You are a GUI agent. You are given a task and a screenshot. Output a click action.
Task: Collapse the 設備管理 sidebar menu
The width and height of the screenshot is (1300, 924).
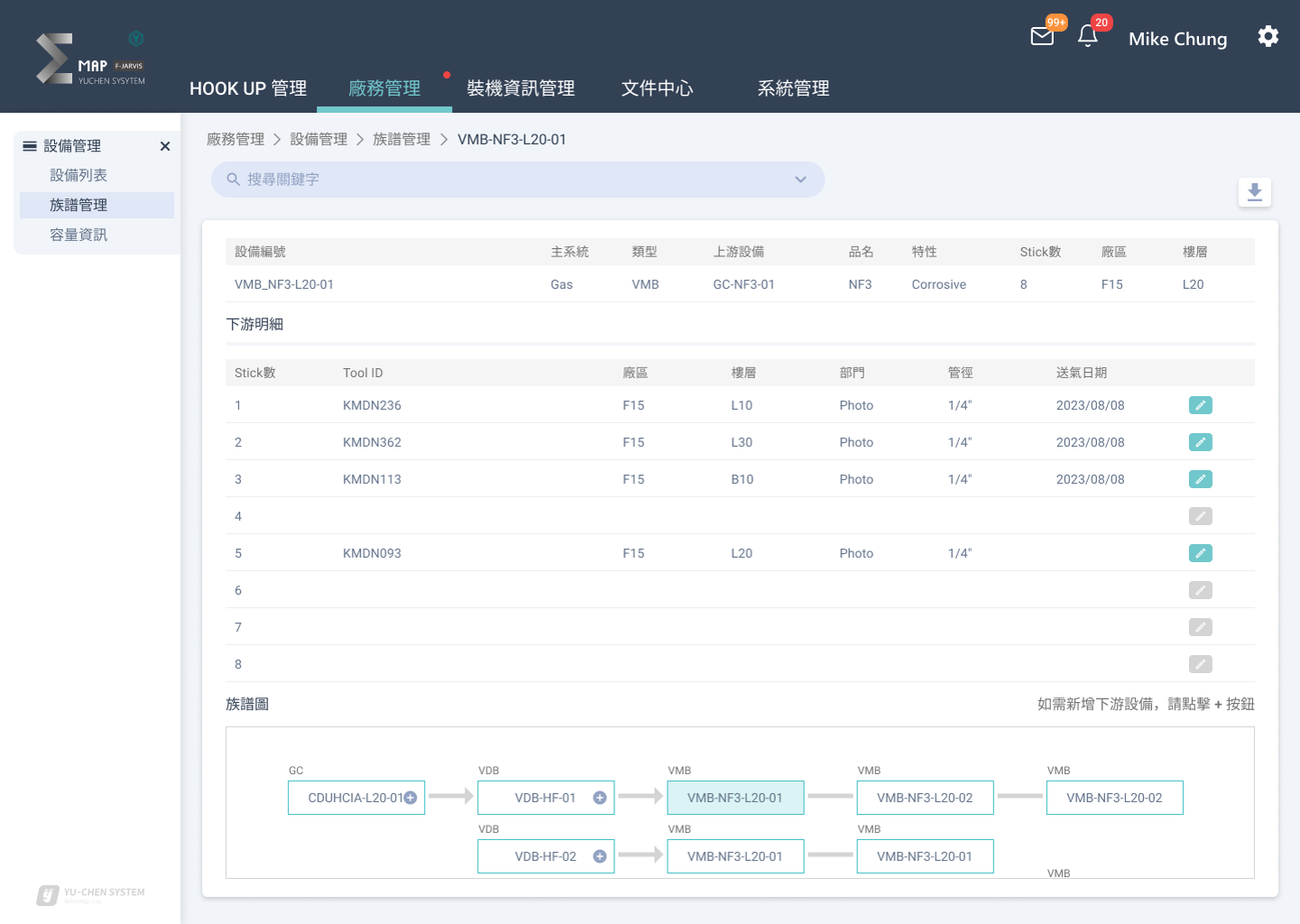pos(30,146)
